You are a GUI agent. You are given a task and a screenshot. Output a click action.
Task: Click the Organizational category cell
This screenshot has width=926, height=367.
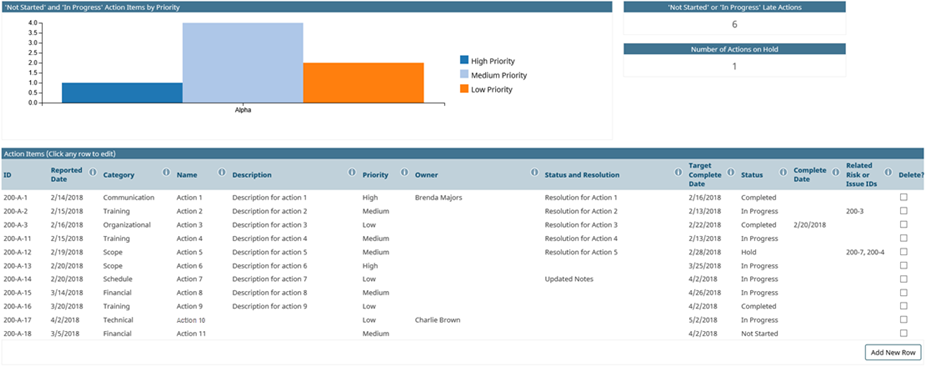(127, 225)
